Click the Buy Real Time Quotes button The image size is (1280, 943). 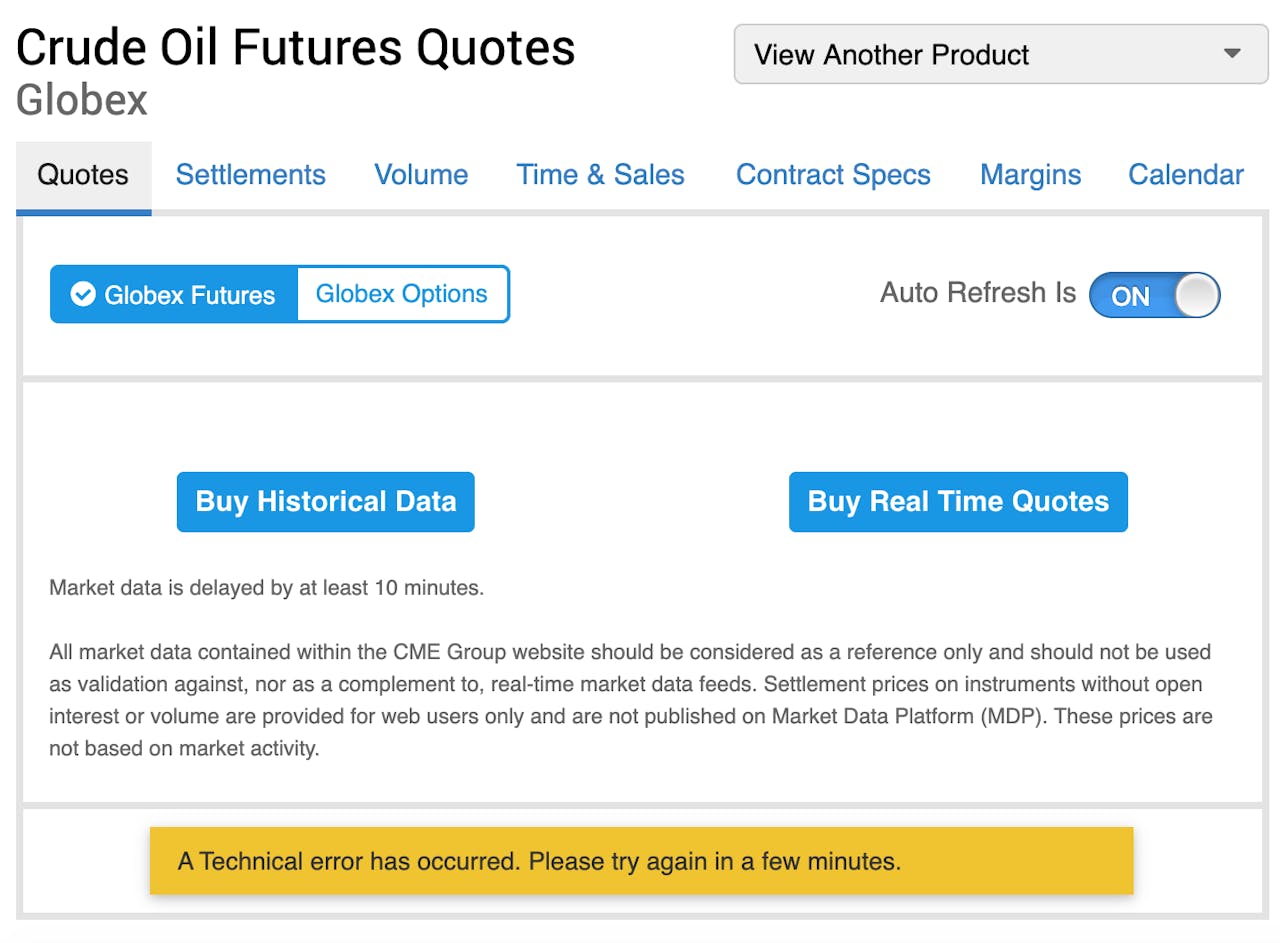click(958, 501)
